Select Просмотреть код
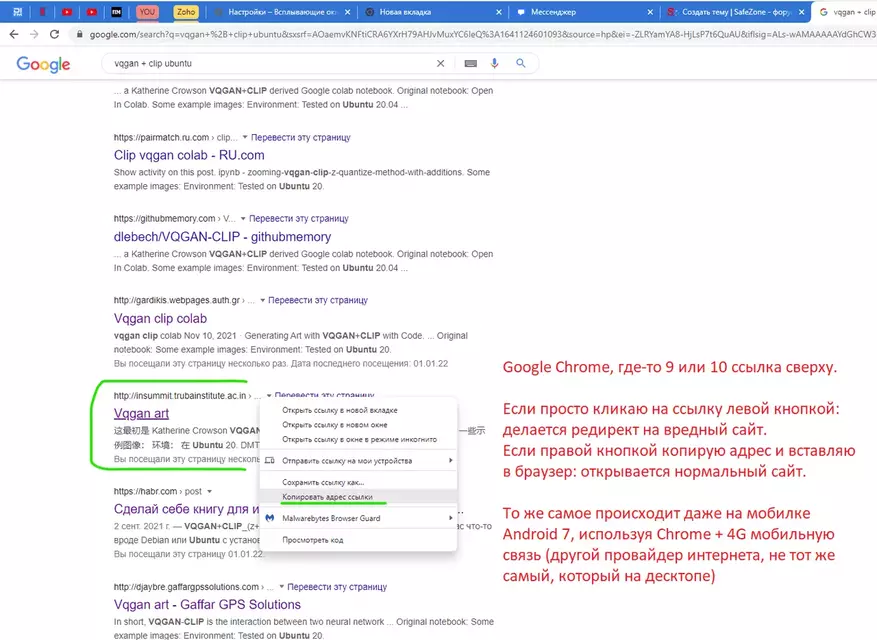The height and width of the screenshot is (640, 877). [358, 540]
